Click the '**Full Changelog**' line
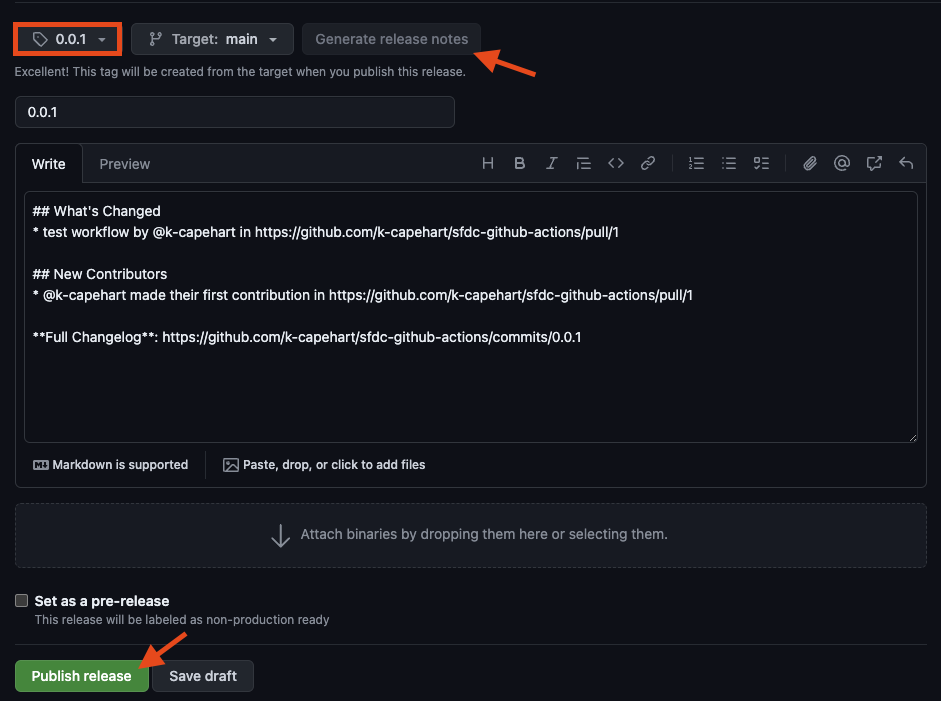Viewport: 941px width, 701px height. [x=307, y=337]
